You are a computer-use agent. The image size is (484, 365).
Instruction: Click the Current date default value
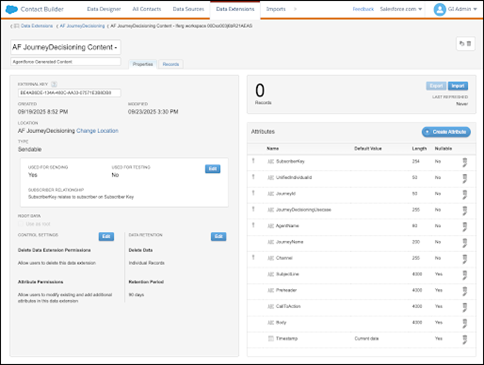pos(367,338)
